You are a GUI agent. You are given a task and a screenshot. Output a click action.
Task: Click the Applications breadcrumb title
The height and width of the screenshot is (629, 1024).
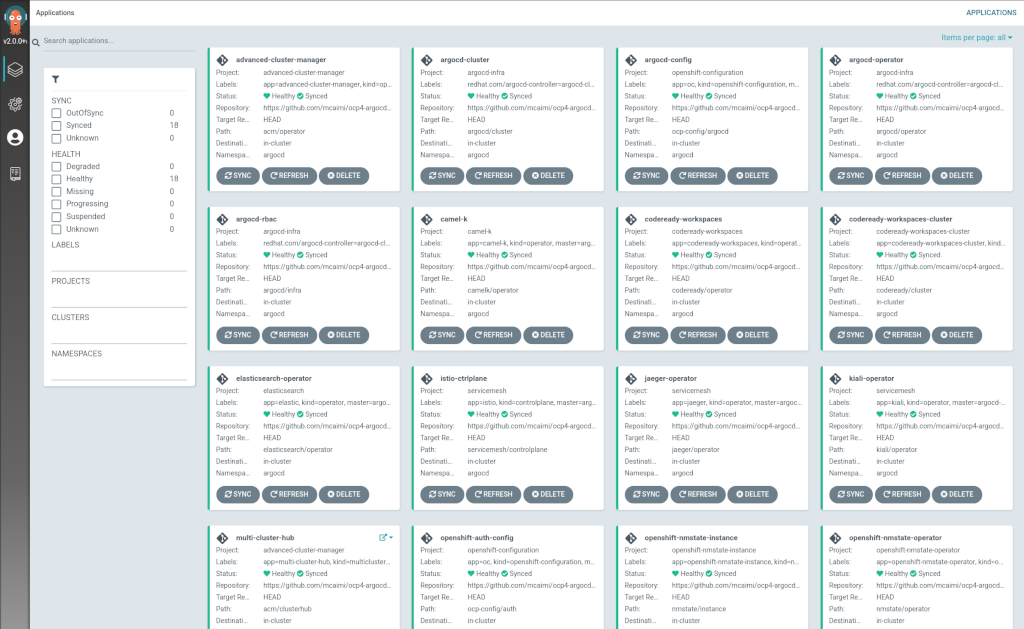[55, 12]
